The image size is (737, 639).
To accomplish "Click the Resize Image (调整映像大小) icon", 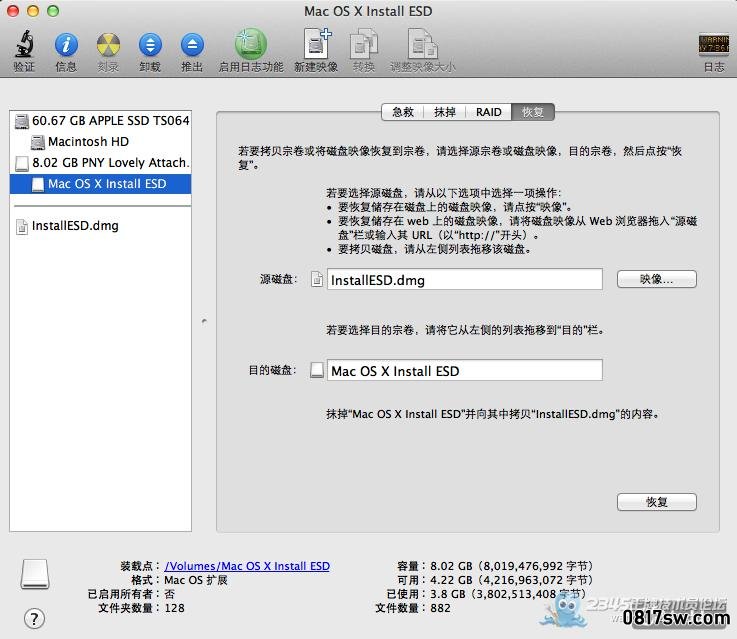I will tap(423, 44).
